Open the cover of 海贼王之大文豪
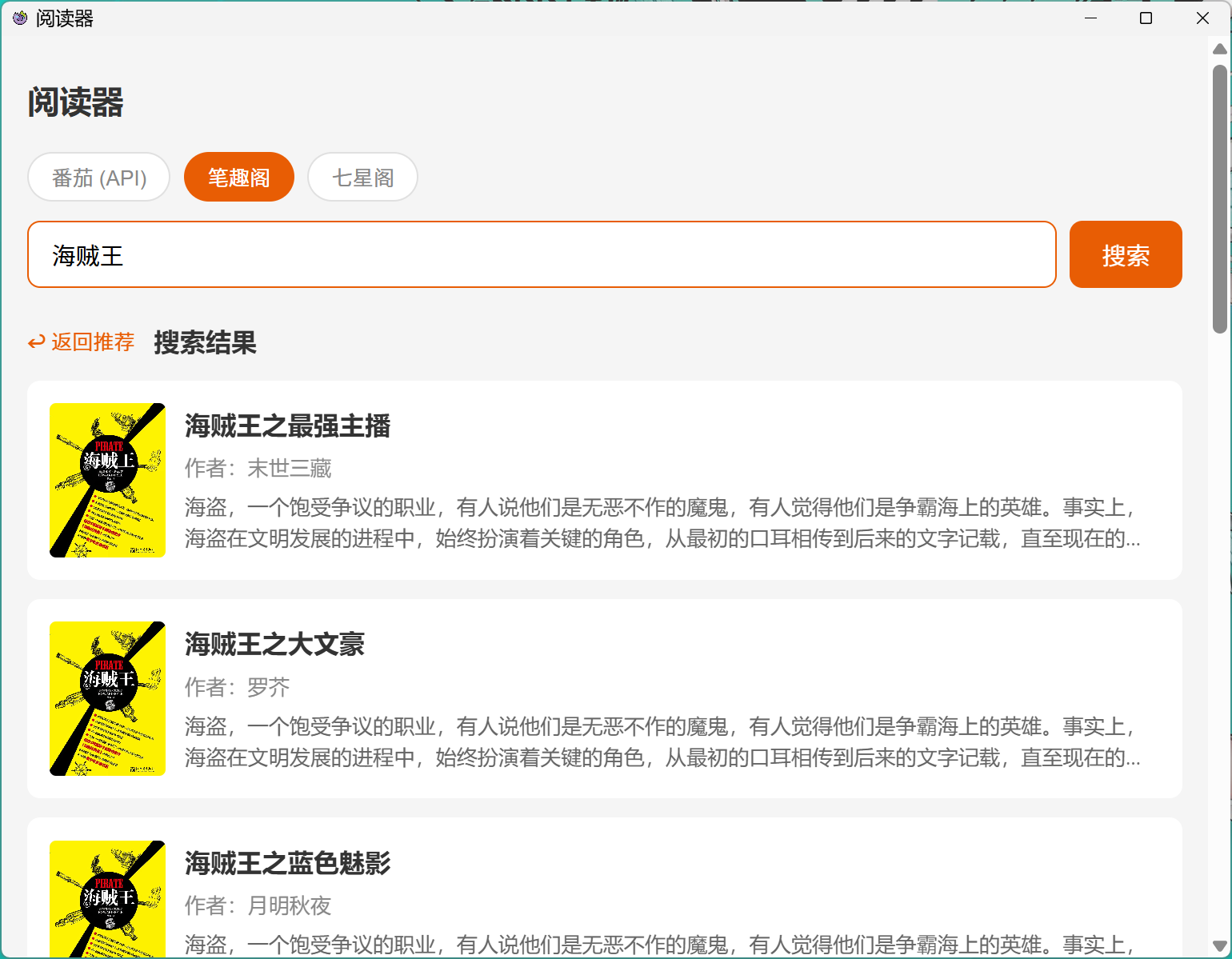The width and height of the screenshot is (1232, 959). pyautogui.click(x=107, y=698)
